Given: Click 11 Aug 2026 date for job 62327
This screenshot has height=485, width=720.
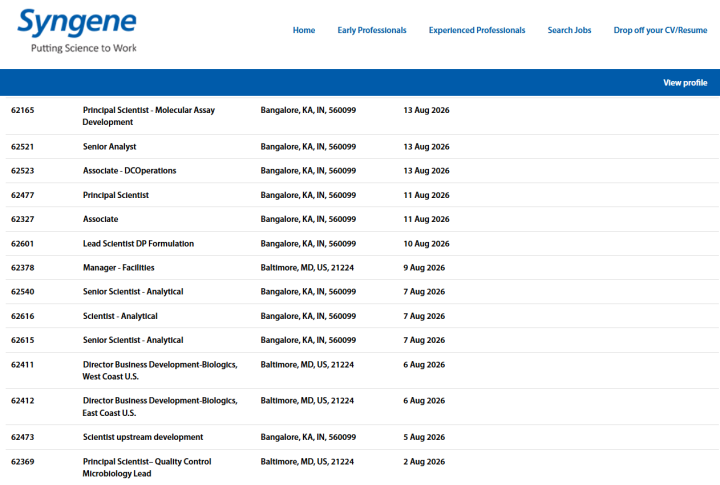Looking at the screenshot, I should 427,219.
